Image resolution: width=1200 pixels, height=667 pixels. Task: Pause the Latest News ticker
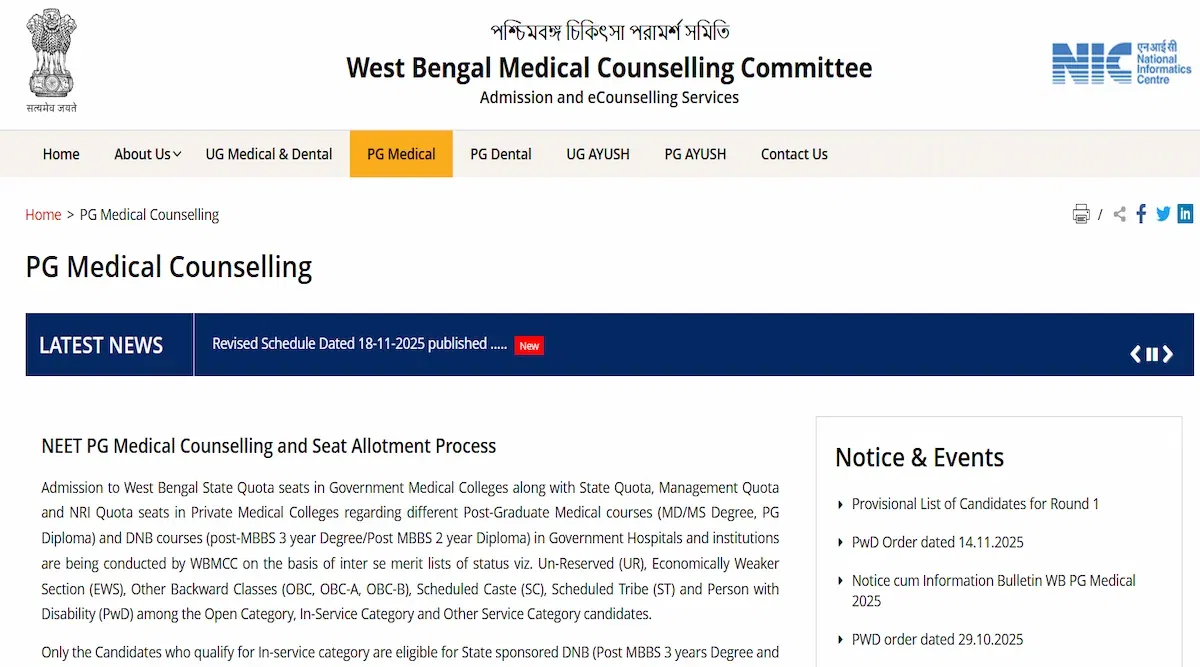click(1151, 353)
